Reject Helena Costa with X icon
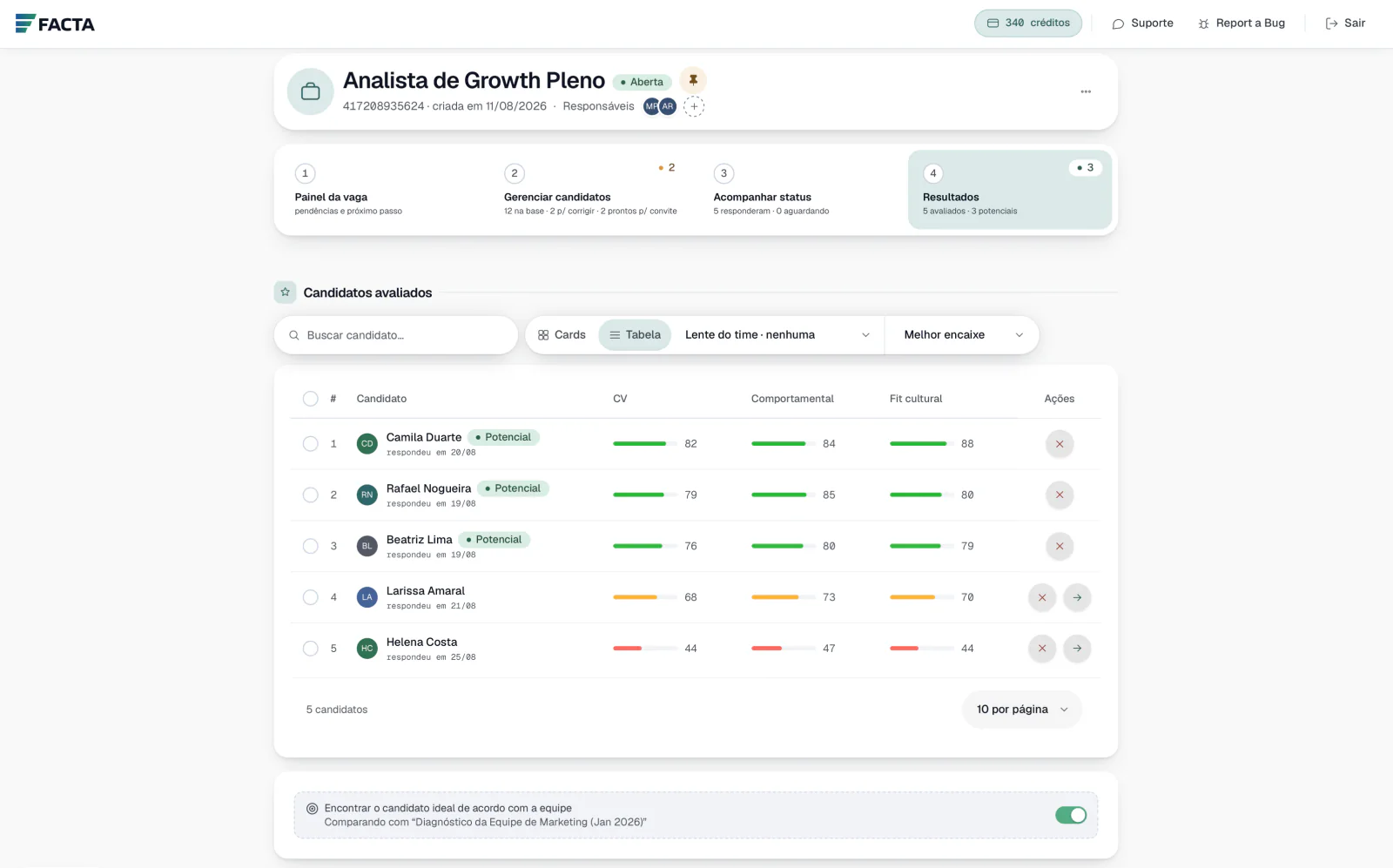Screen dimensions: 1393x868 (1042, 649)
